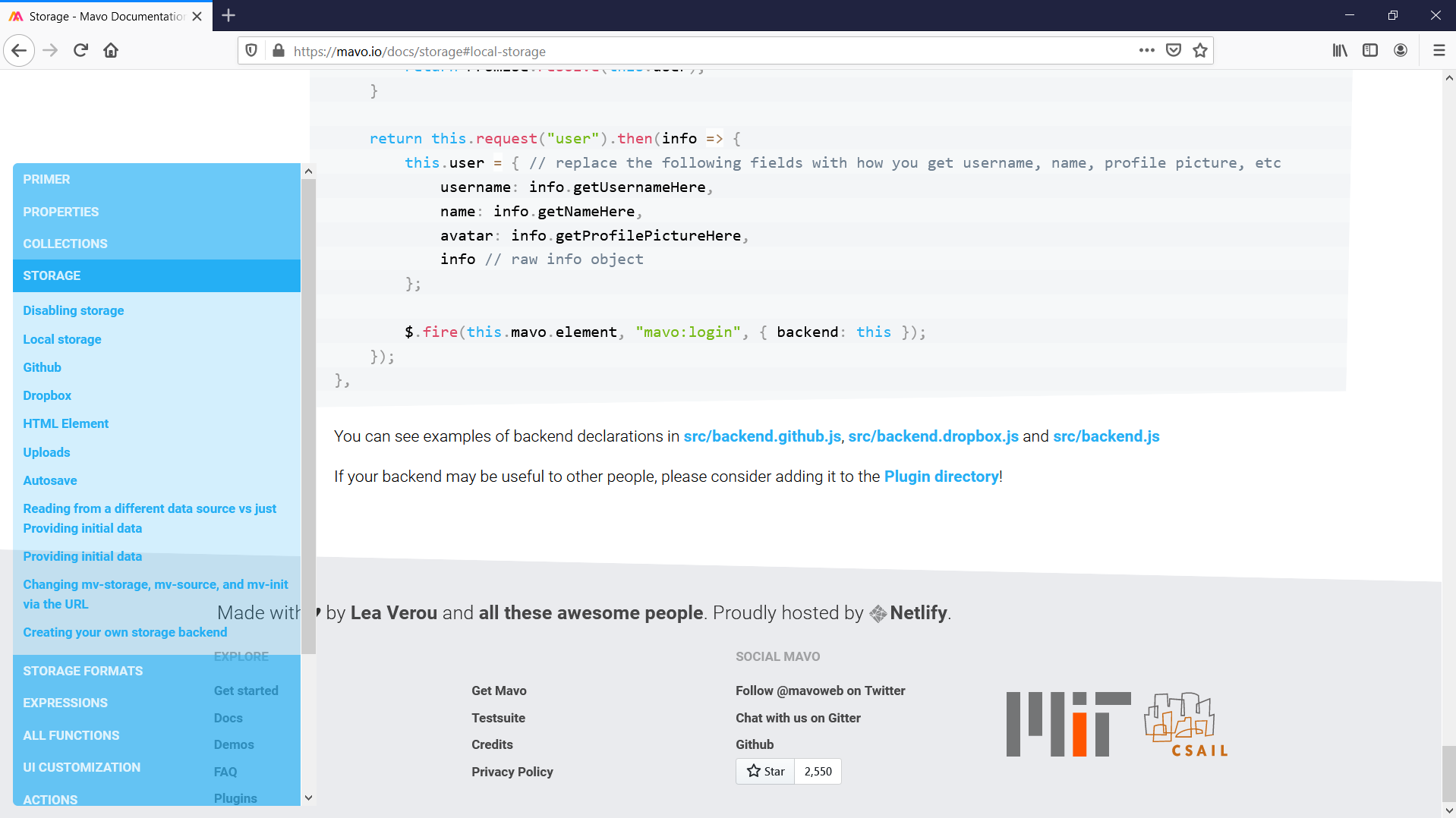Click the MIT logo
Viewport: 1456px width, 818px height.
1068,724
